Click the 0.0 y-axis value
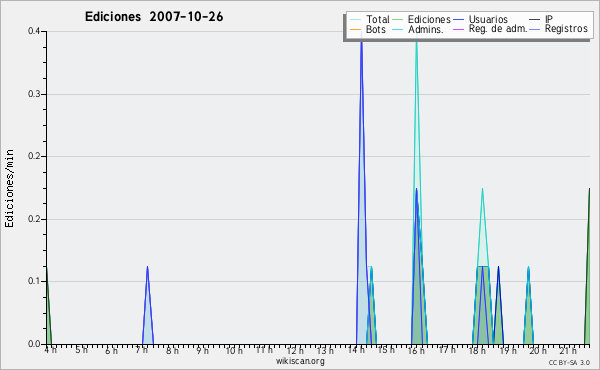Screen dimensions: 600x370 click(34, 344)
